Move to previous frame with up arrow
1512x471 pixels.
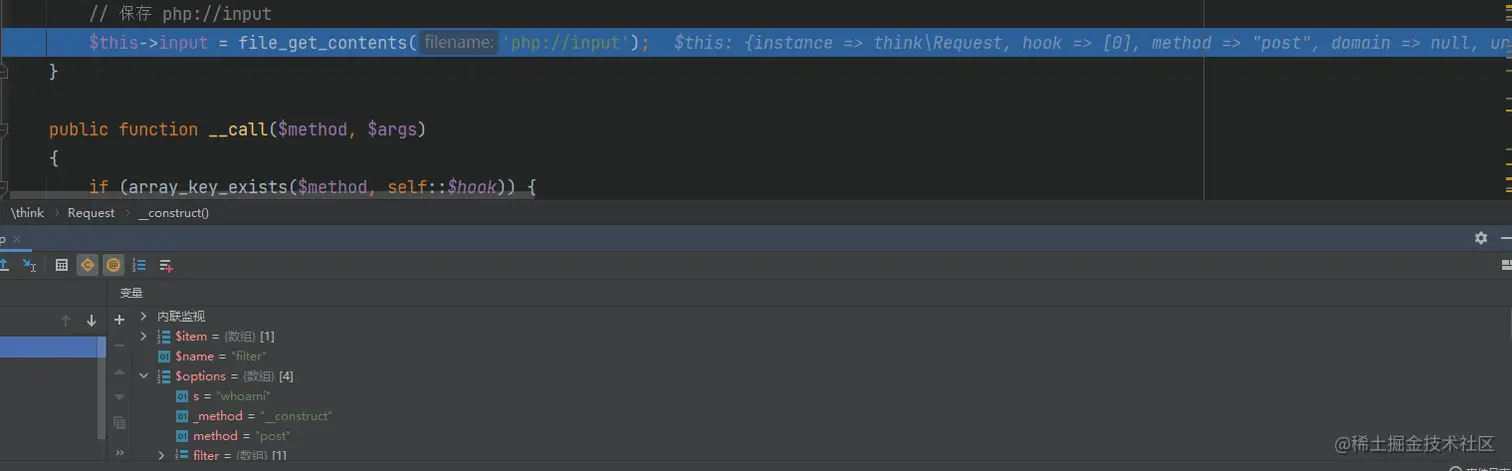click(66, 321)
